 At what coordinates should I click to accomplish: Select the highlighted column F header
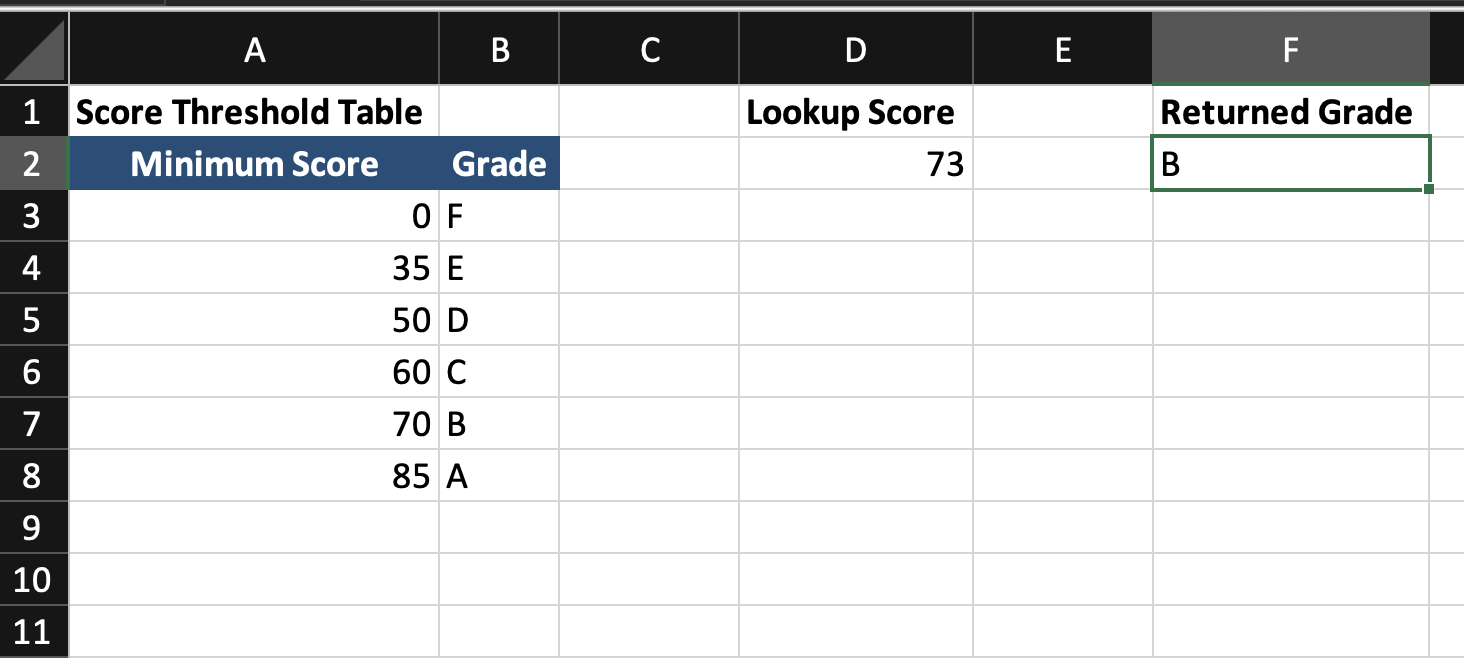[1290, 50]
